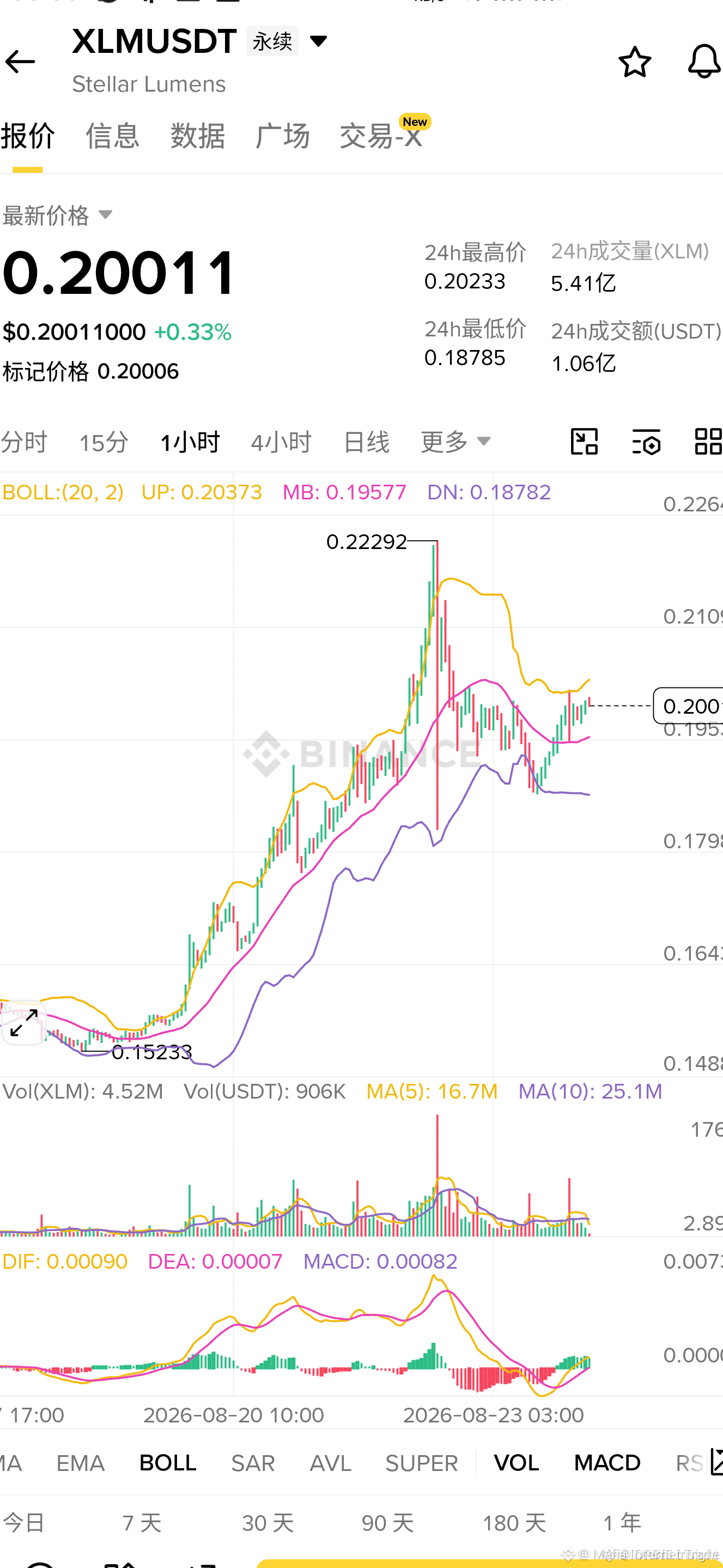Open the grid layout icon
Screen dimensions: 723x1568
[x=708, y=441]
